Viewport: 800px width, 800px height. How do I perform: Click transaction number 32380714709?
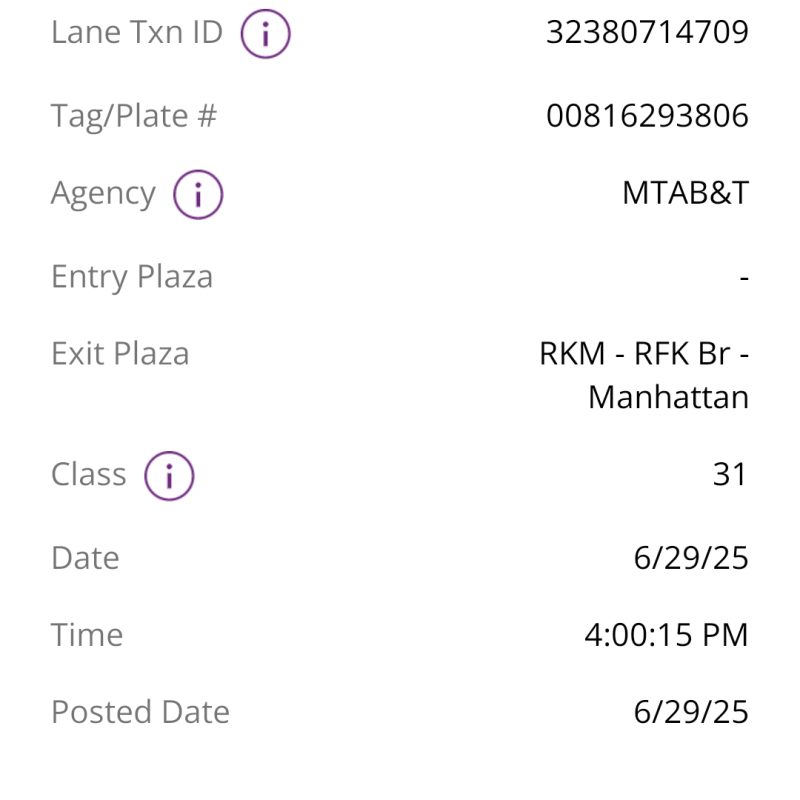point(647,33)
